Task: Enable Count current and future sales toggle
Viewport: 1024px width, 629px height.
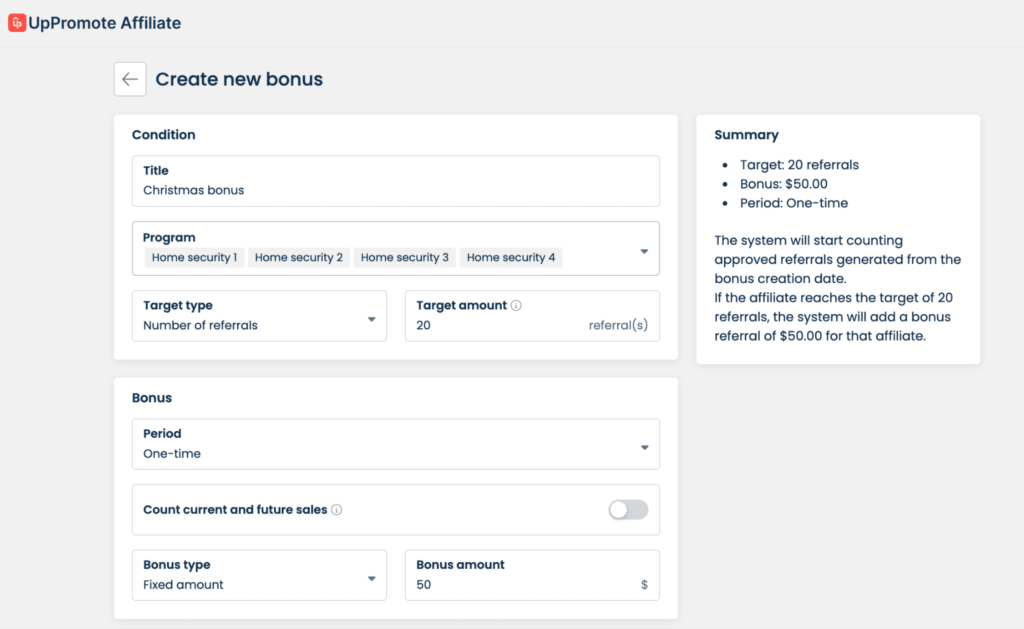Action: pos(628,510)
